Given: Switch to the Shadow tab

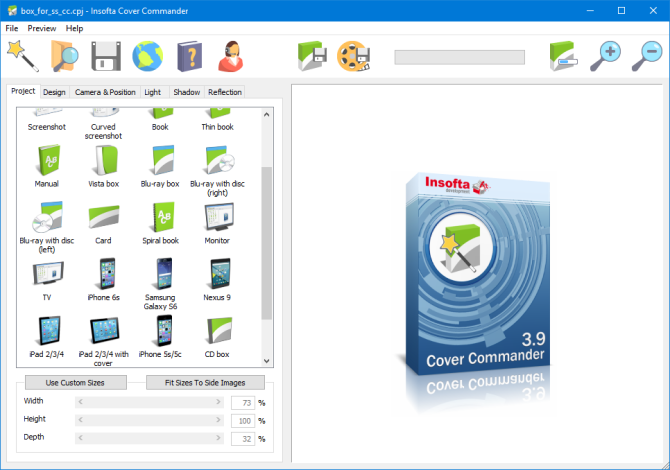Looking at the screenshot, I should click(187, 92).
